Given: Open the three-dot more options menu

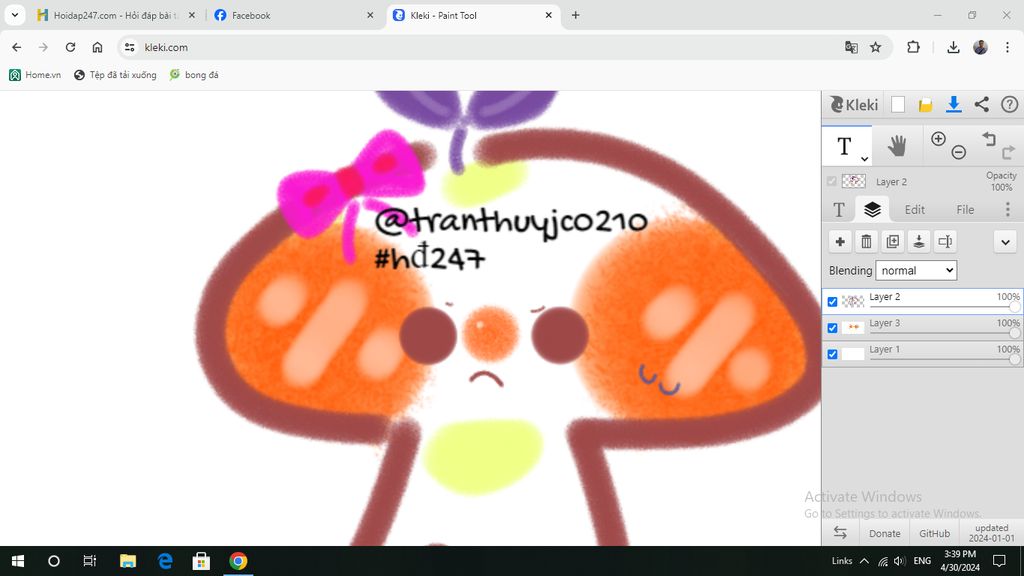Looking at the screenshot, I should 1008,209.
